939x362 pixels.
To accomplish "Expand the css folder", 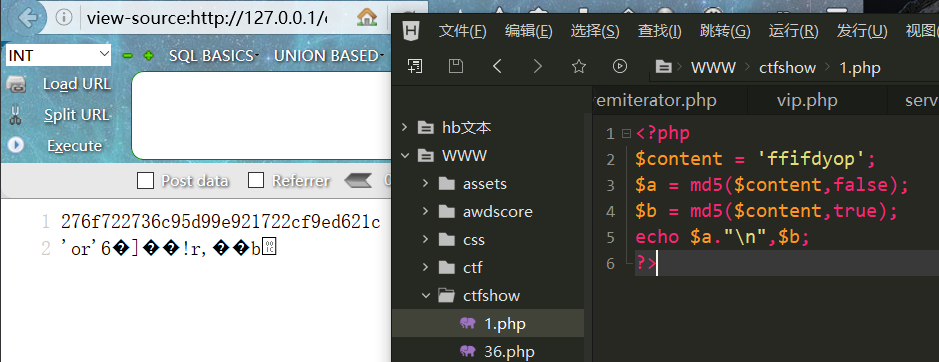I will coord(426,240).
